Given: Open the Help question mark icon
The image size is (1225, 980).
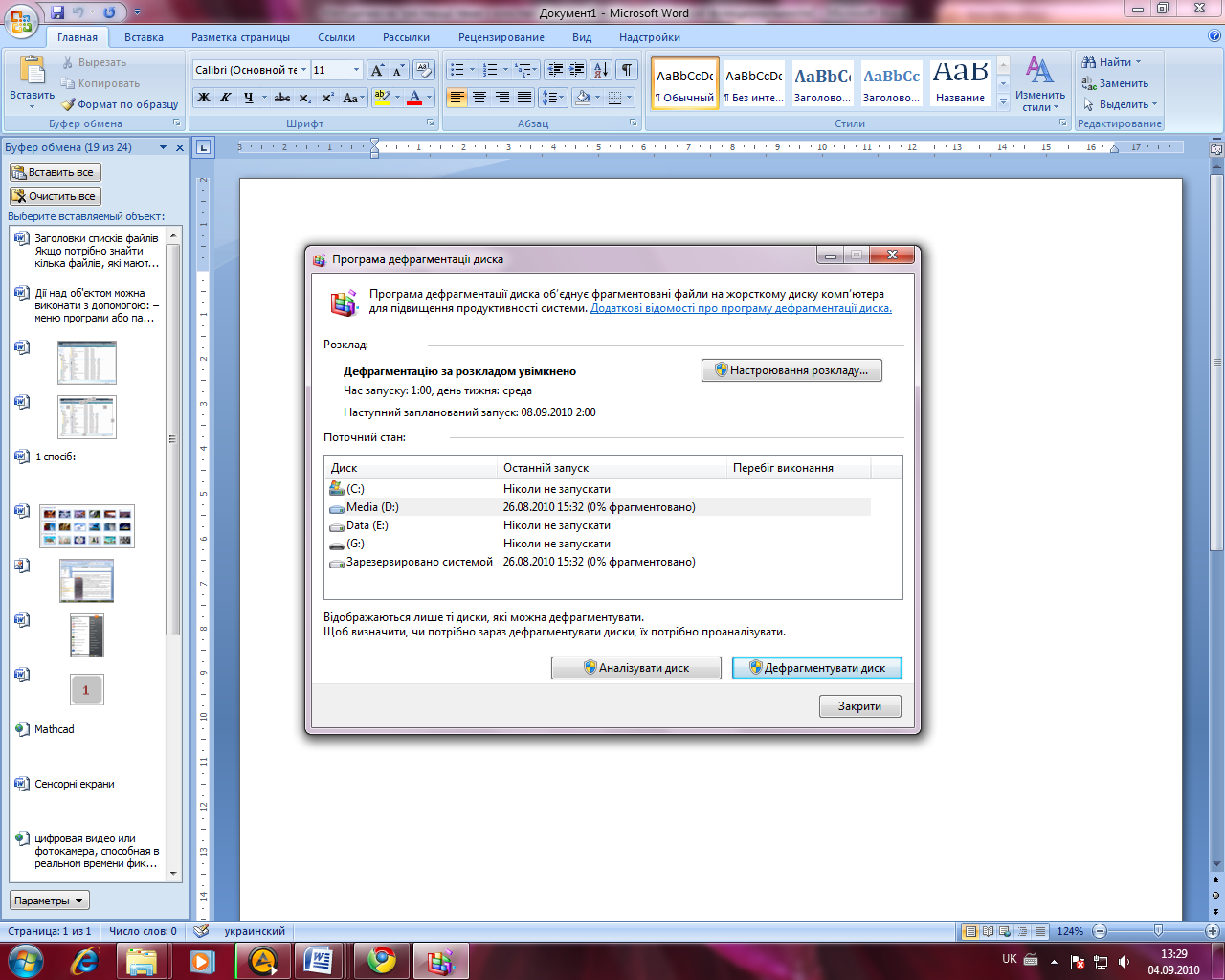Looking at the screenshot, I should pos(1214,37).
